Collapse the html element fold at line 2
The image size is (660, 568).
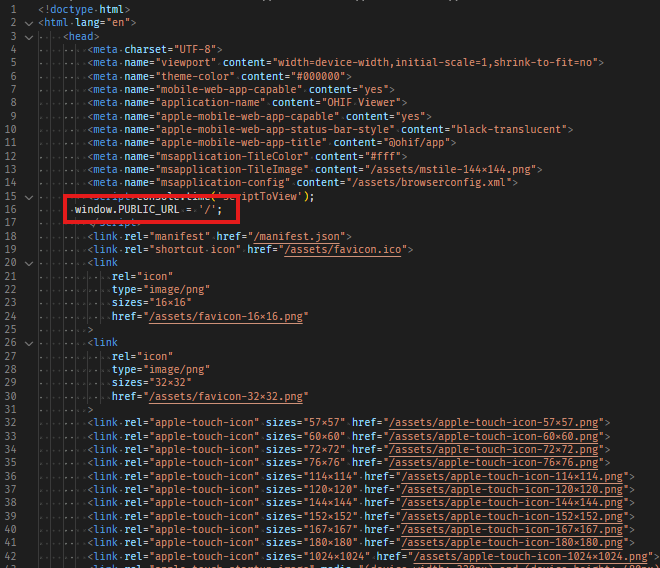click(29, 24)
